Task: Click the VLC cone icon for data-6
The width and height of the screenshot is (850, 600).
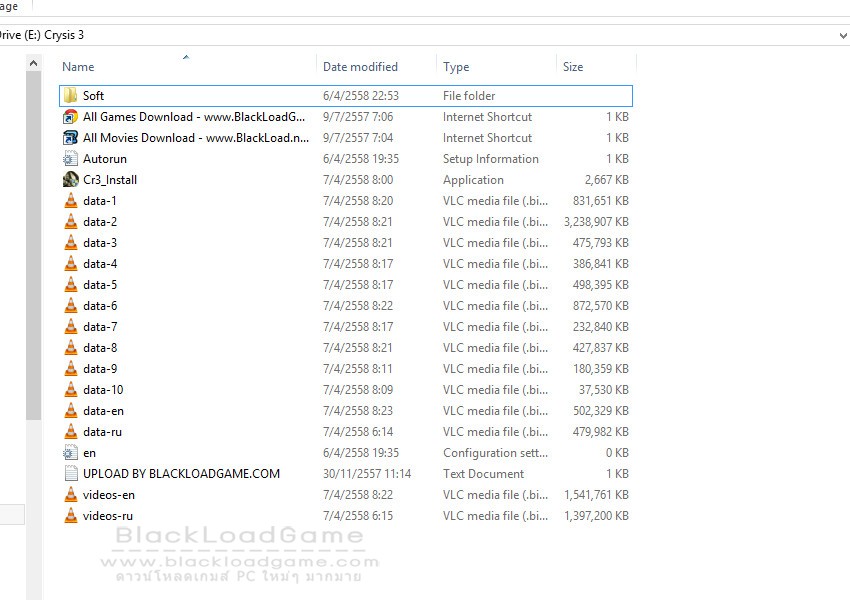Action: click(70, 306)
